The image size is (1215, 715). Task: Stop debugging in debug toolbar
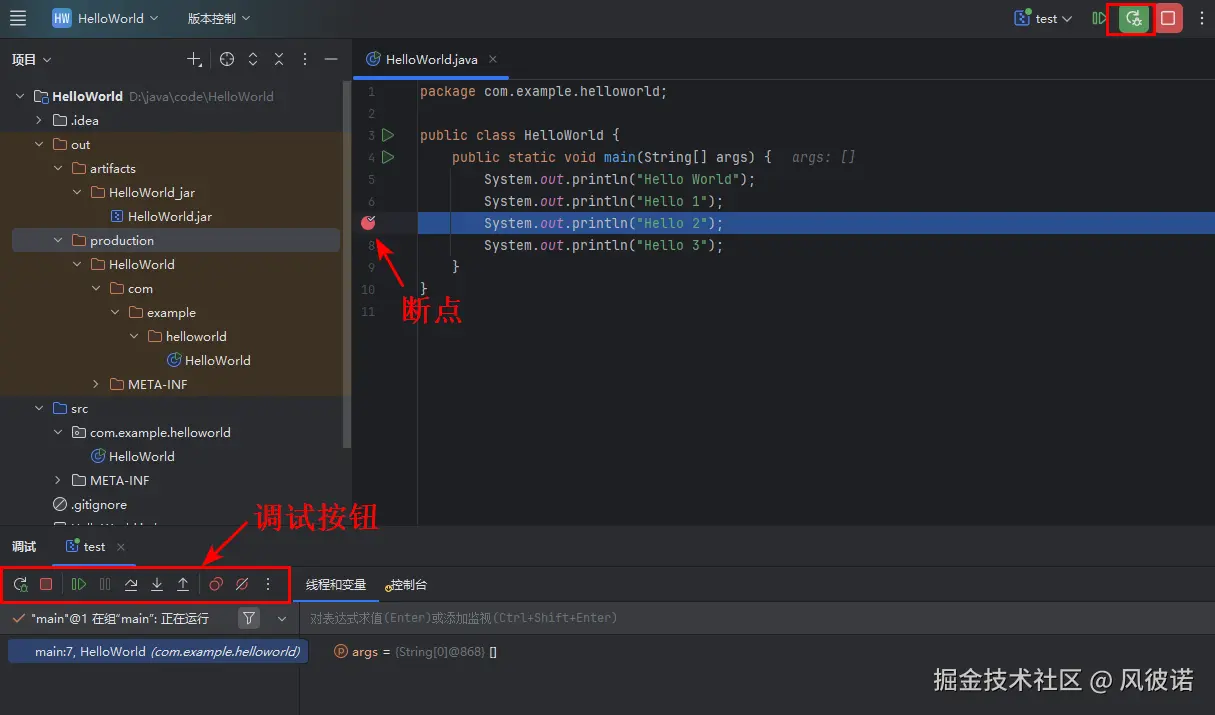point(46,584)
